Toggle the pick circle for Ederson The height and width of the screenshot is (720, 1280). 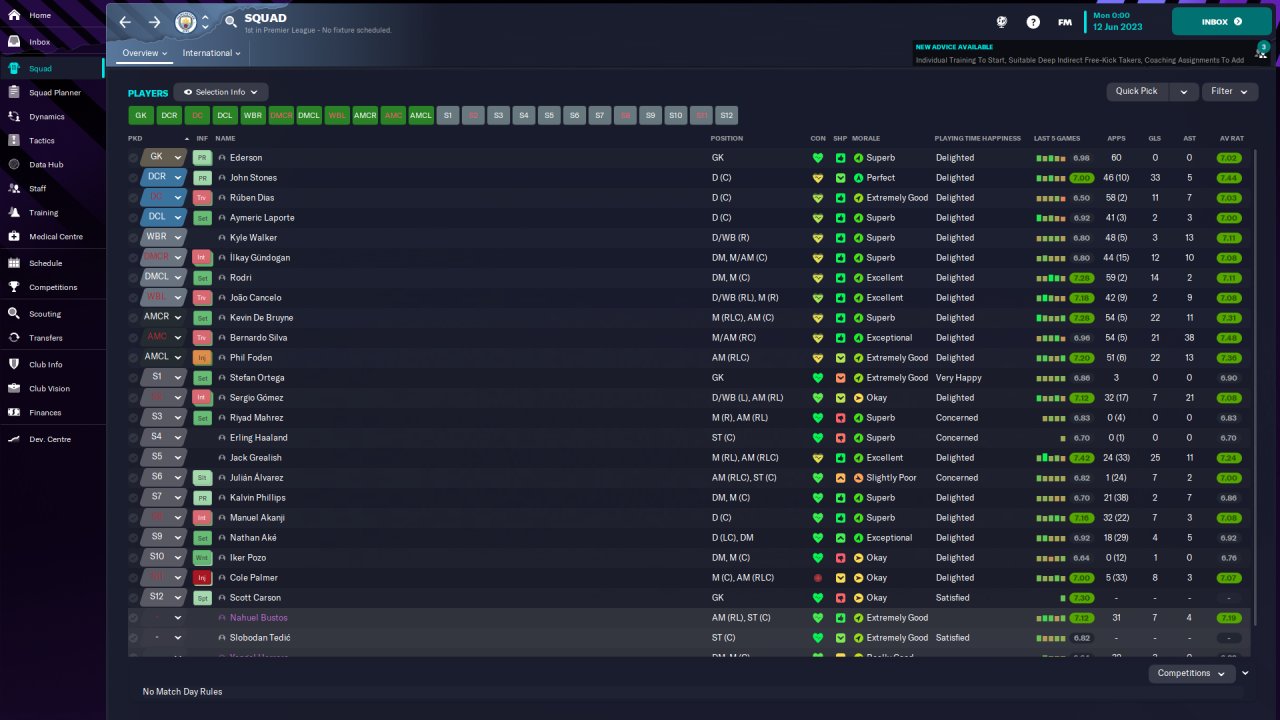(134, 158)
